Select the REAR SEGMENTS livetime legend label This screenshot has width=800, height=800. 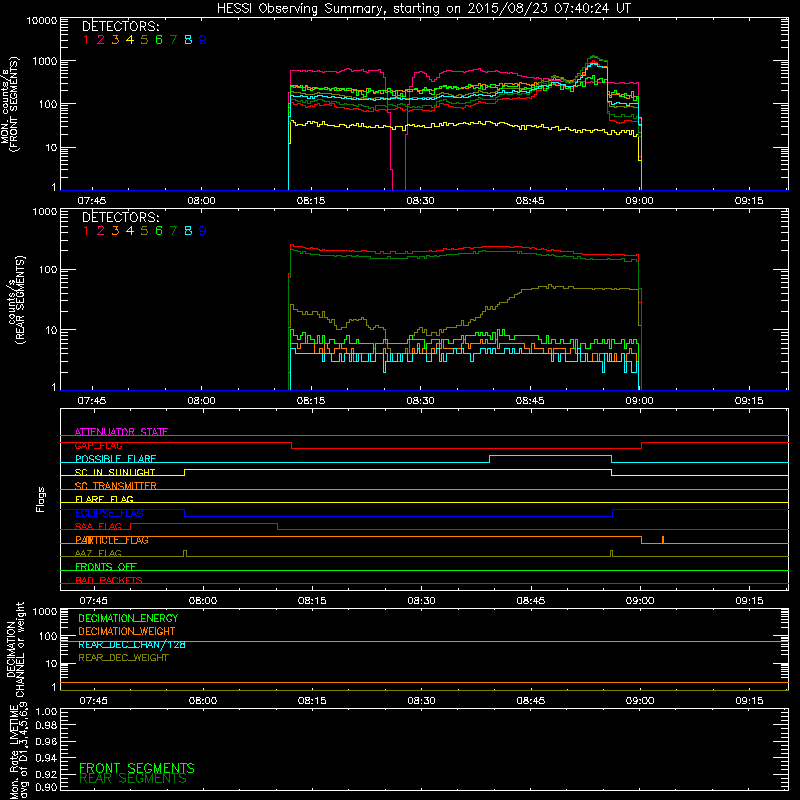click(x=133, y=779)
